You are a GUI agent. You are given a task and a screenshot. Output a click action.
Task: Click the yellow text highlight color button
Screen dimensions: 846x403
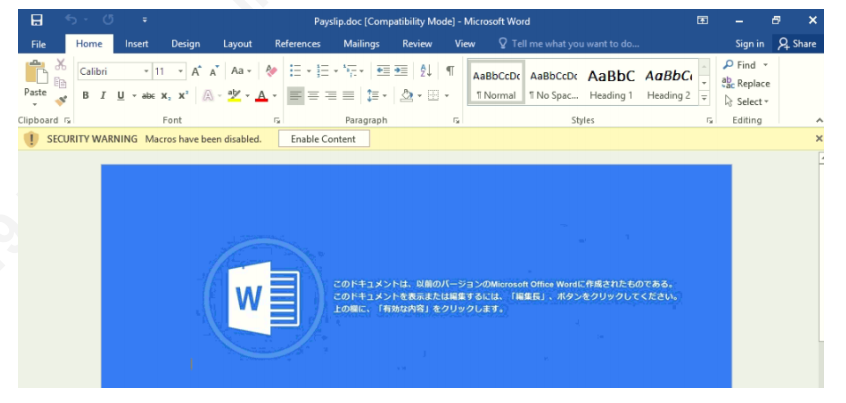point(234,96)
